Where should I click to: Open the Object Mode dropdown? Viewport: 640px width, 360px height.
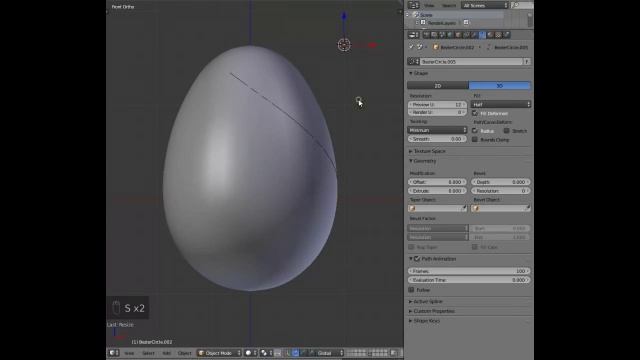click(220, 353)
